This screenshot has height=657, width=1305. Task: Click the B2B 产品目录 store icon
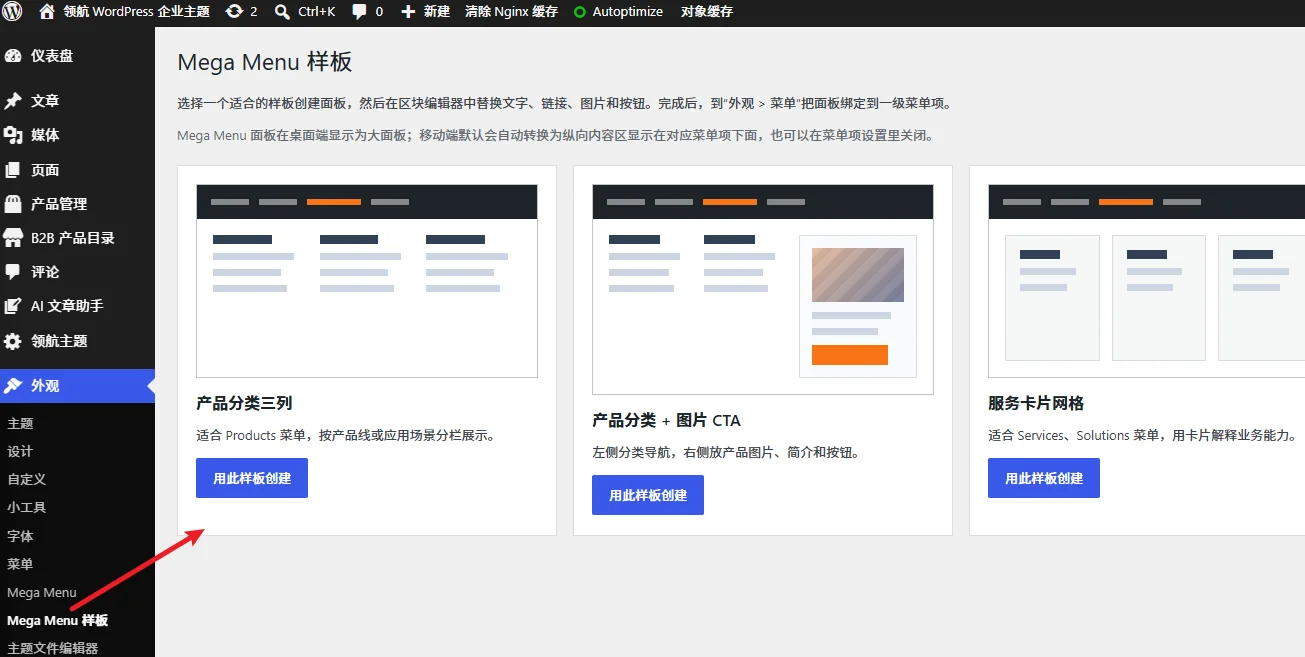[x=13, y=238]
